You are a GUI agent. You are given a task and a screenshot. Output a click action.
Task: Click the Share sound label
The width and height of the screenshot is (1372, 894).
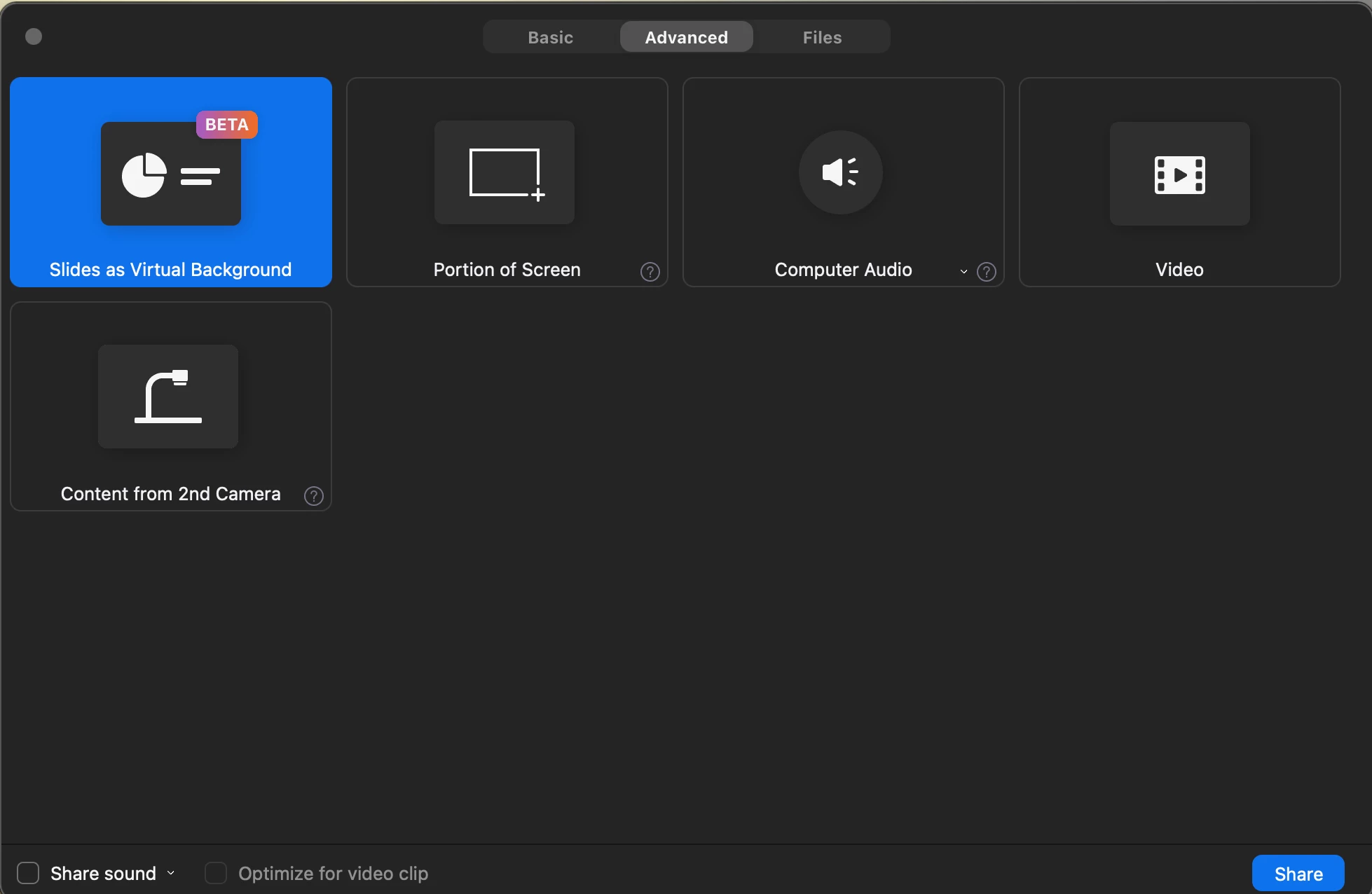103,874
